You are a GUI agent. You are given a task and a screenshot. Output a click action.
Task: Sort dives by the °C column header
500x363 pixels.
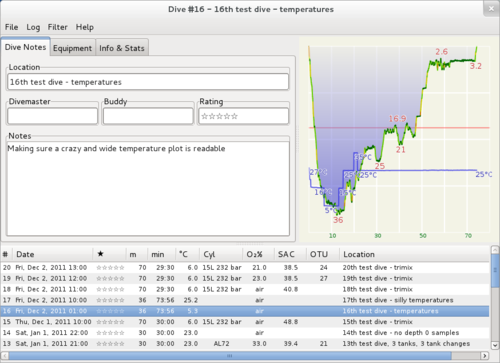click(187, 254)
